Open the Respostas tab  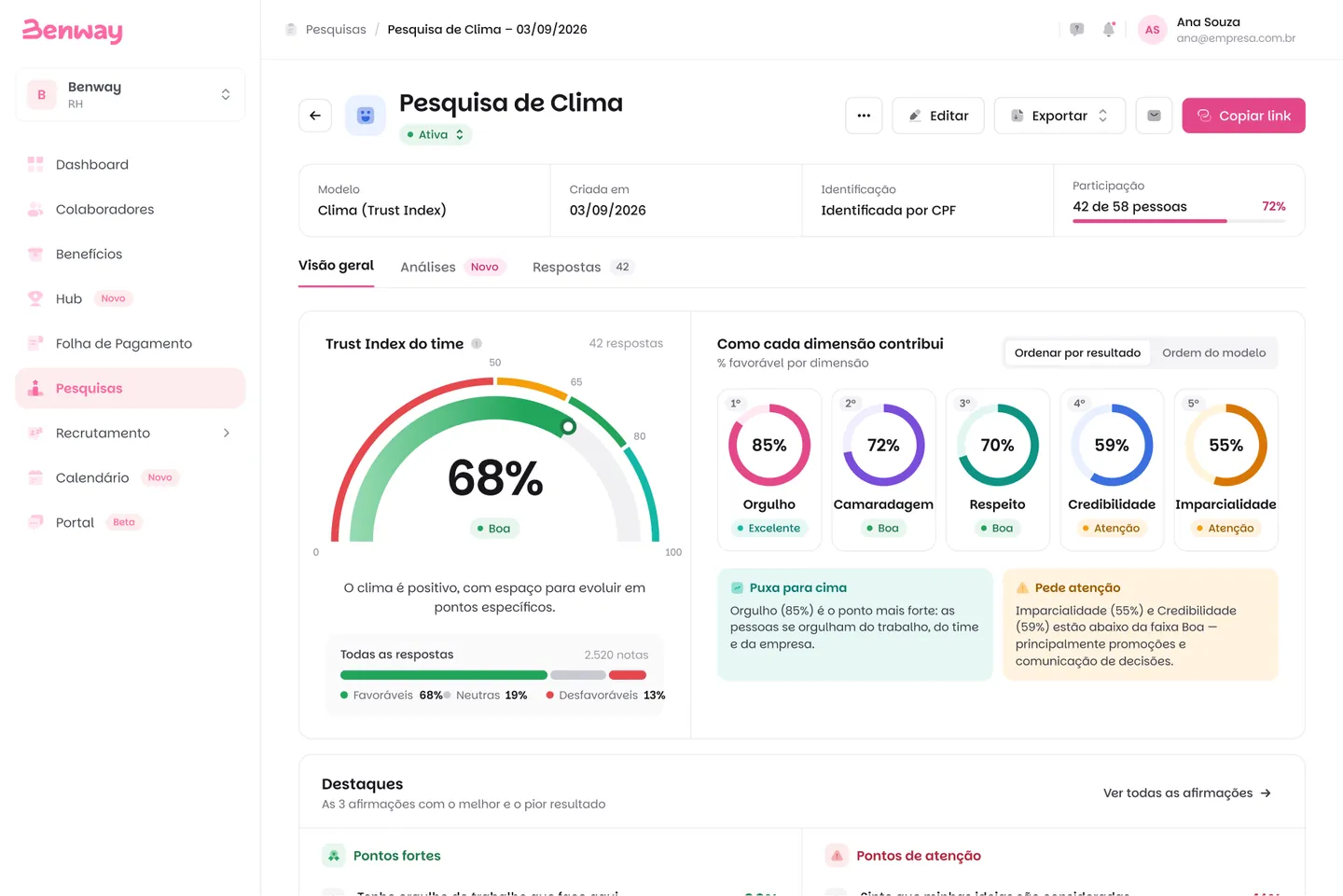[583, 267]
